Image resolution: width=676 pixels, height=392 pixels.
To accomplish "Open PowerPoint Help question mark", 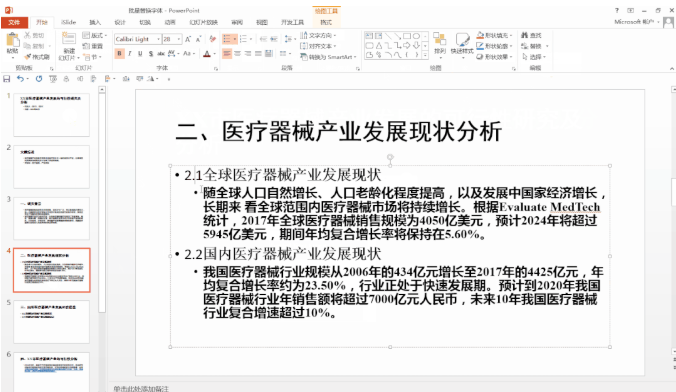I will 617,10.
